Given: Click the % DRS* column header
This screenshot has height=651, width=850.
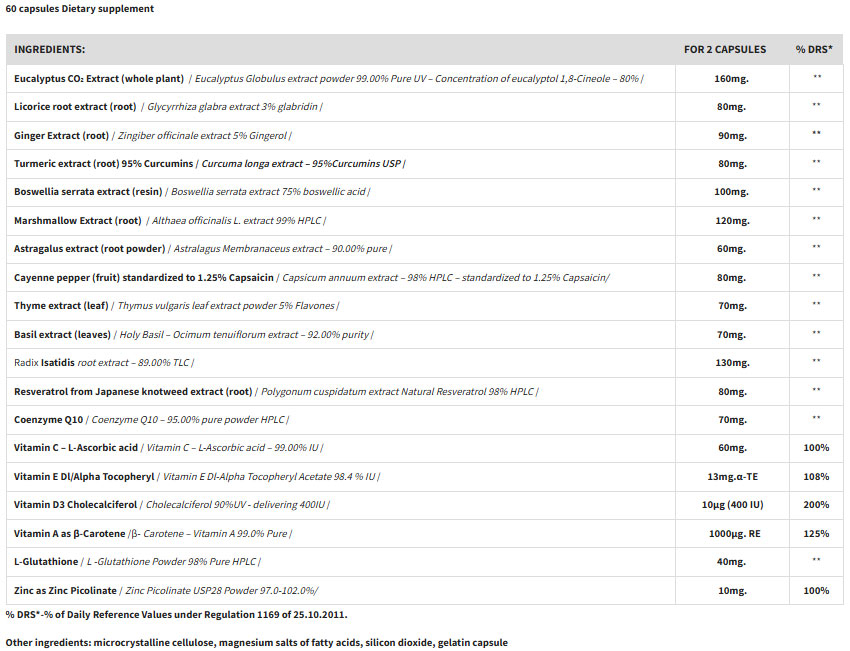Looking at the screenshot, I should point(815,49).
